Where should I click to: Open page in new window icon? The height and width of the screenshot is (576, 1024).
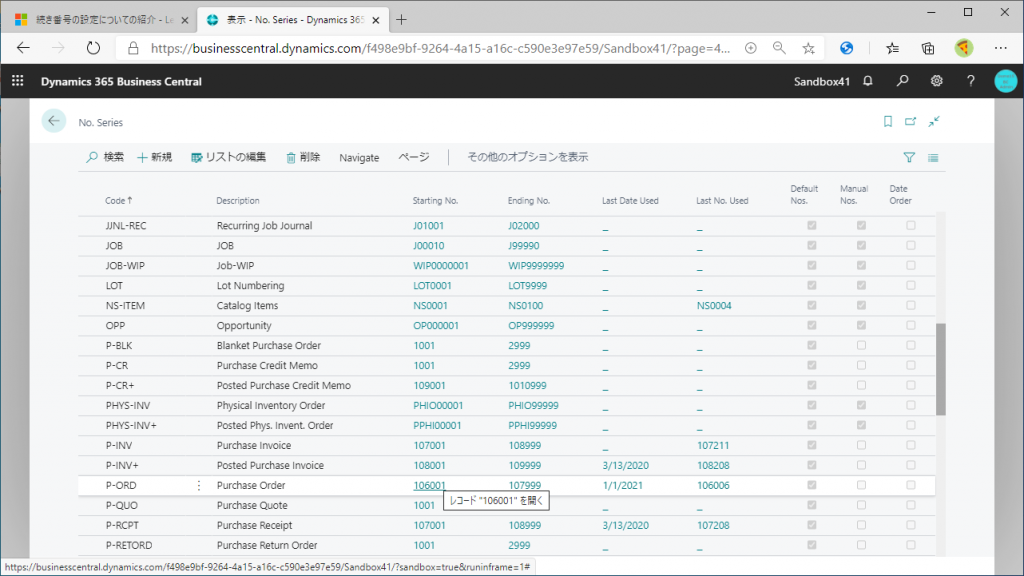click(910, 121)
